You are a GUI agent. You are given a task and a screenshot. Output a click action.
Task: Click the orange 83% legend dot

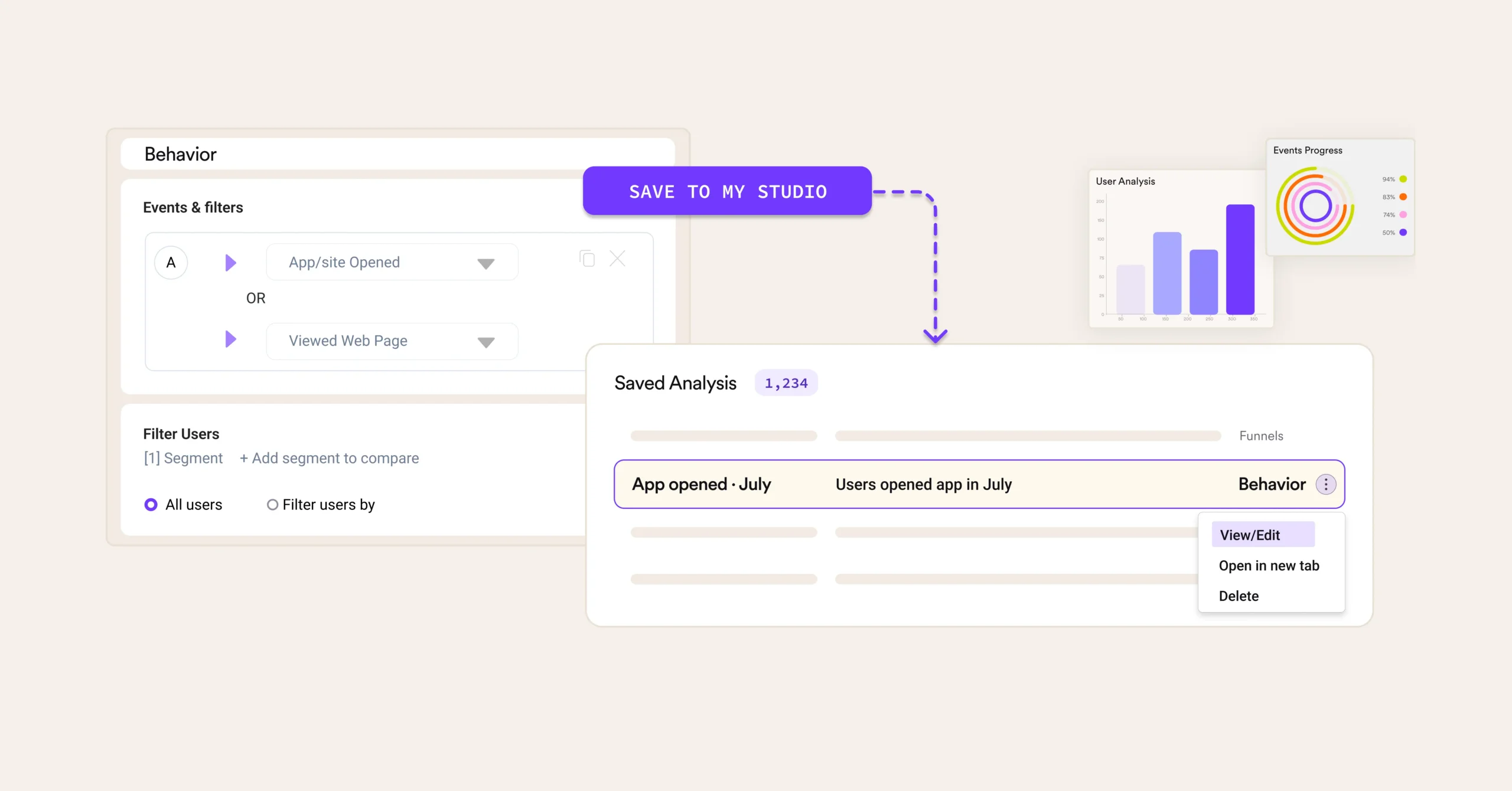[1403, 197]
